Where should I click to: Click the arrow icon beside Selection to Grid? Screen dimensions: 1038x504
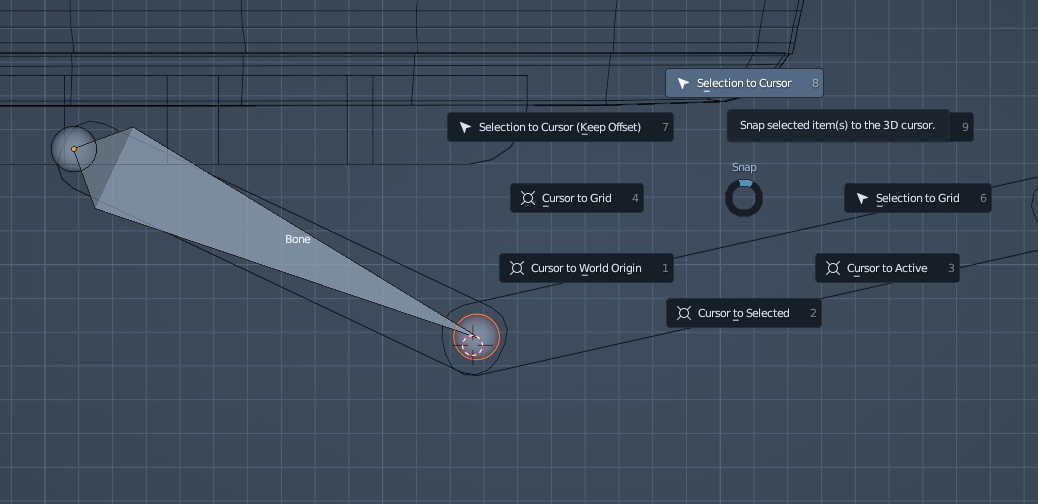[862, 198]
